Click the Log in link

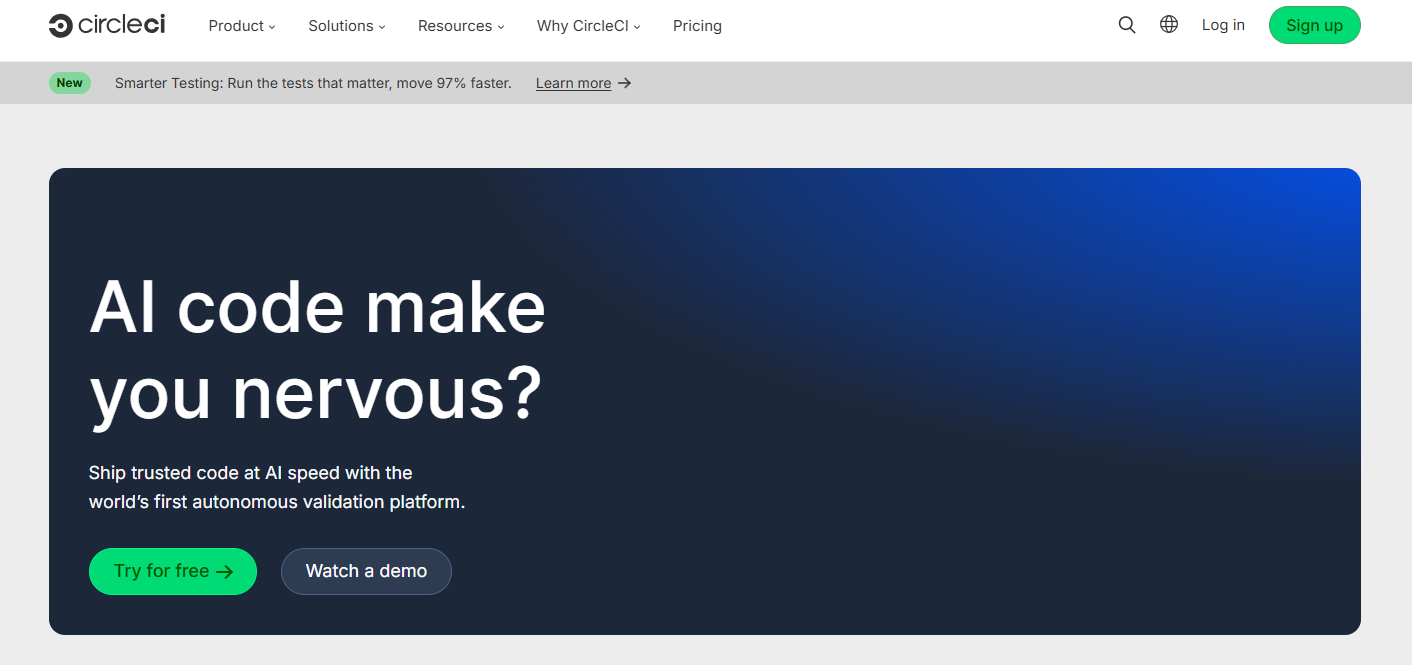pos(1223,25)
